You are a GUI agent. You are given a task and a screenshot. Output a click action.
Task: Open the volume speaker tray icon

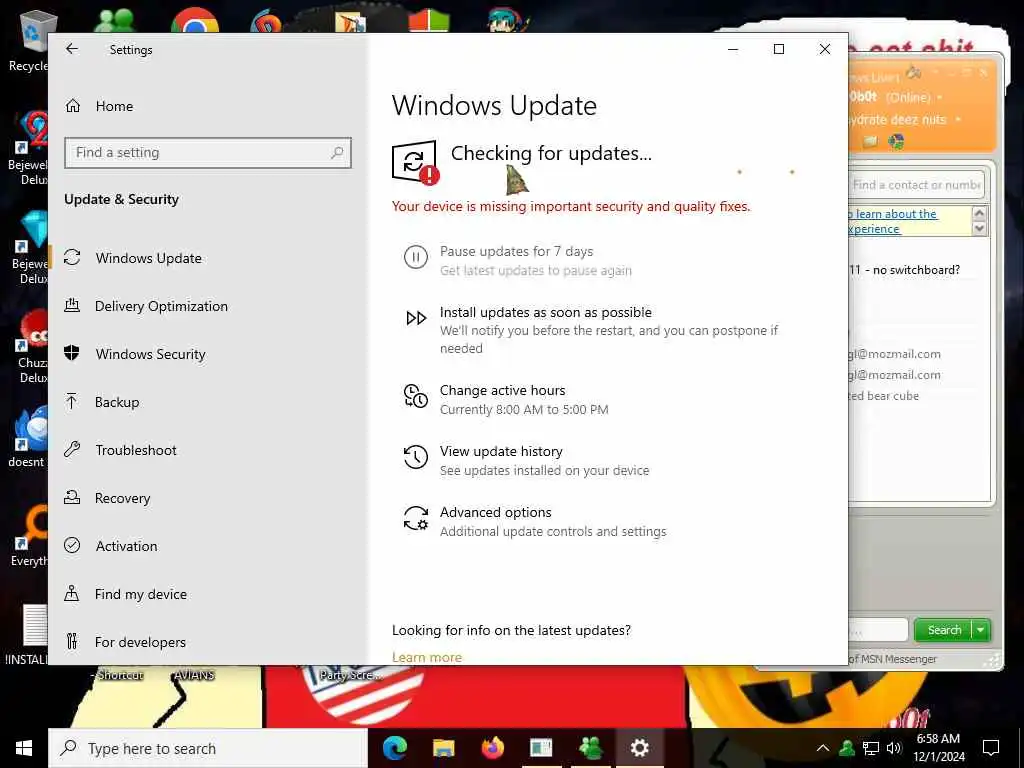(x=894, y=748)
